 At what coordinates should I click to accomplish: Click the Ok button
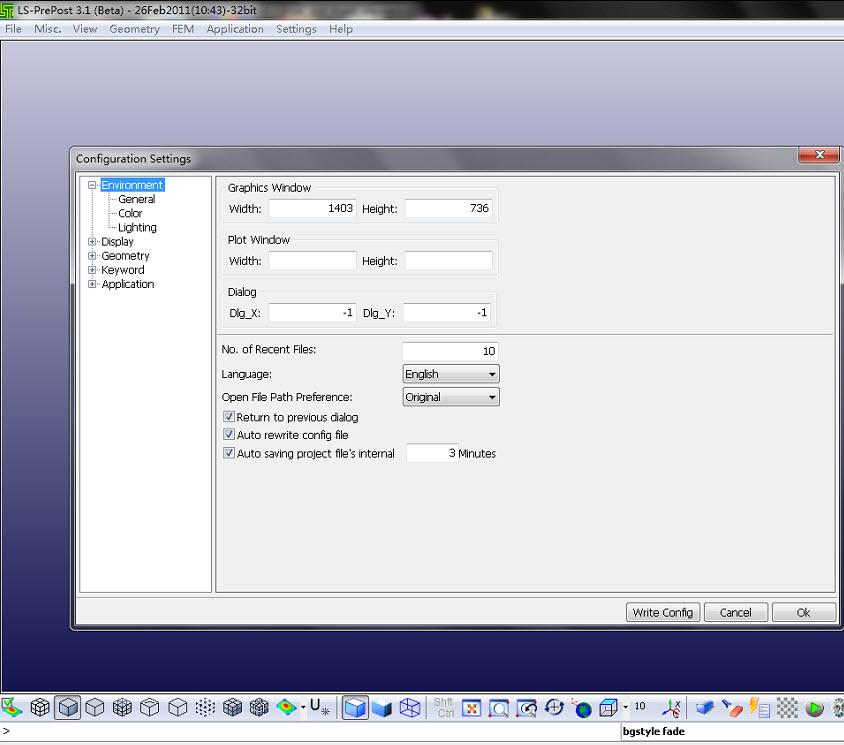(804, 613)
